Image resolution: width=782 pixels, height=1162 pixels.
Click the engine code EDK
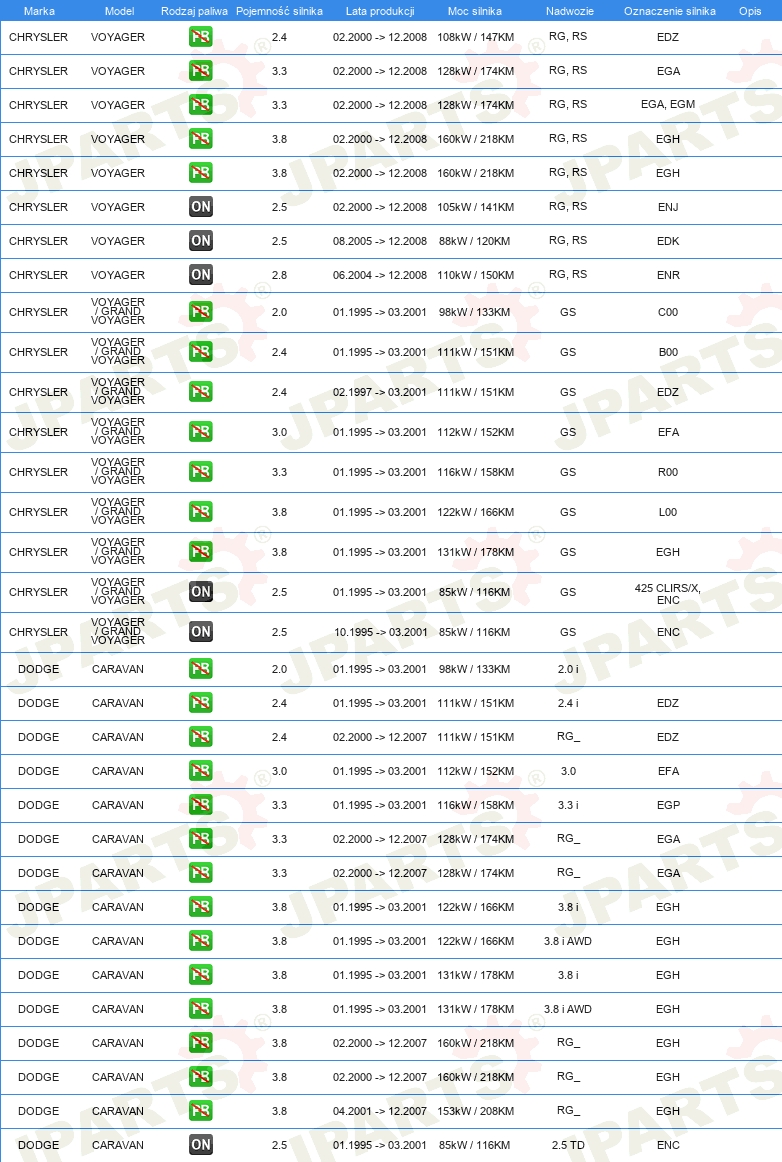(x=668, y=241)
